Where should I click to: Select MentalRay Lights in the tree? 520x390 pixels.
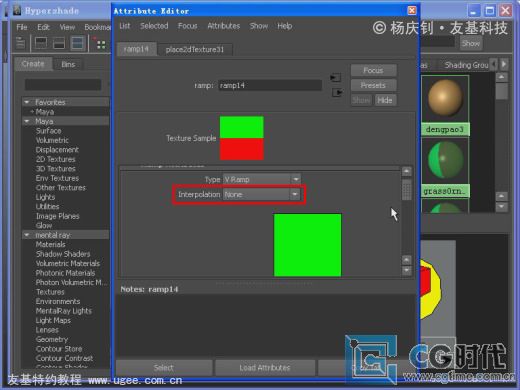tap(64, 311)
